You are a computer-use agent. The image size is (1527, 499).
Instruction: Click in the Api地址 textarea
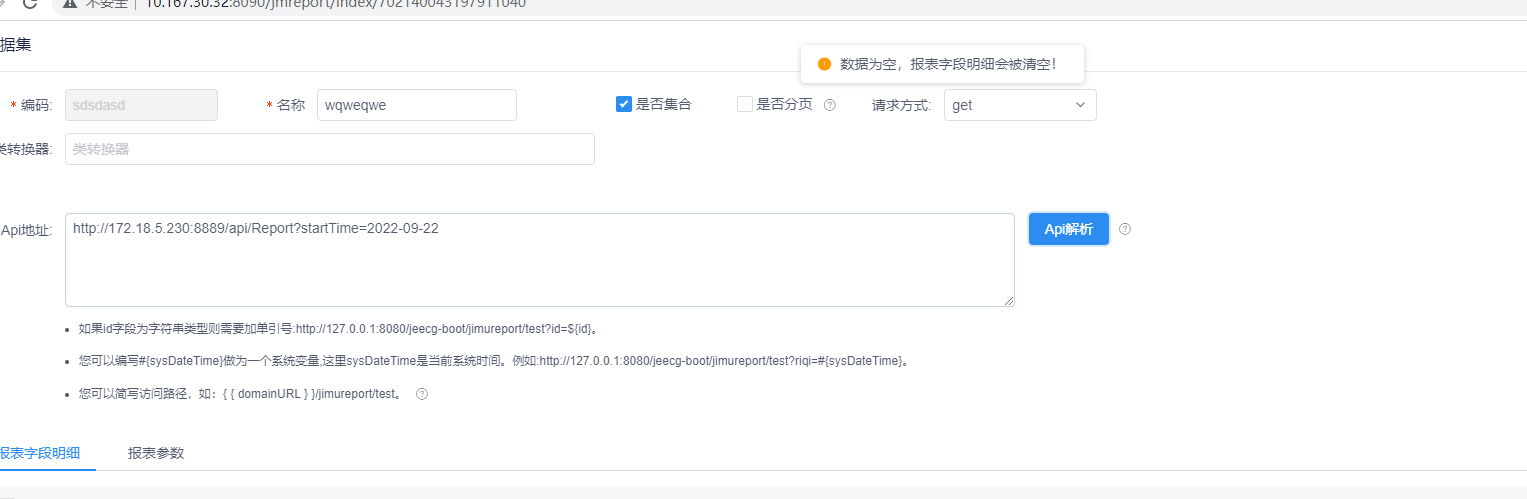(x=540, y=260)
